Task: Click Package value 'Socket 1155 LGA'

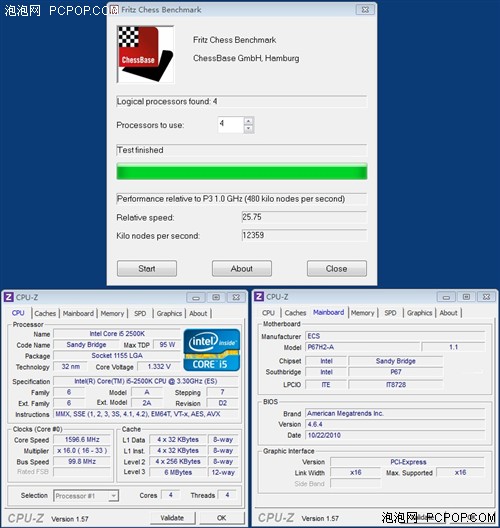Action: [117, 356]
